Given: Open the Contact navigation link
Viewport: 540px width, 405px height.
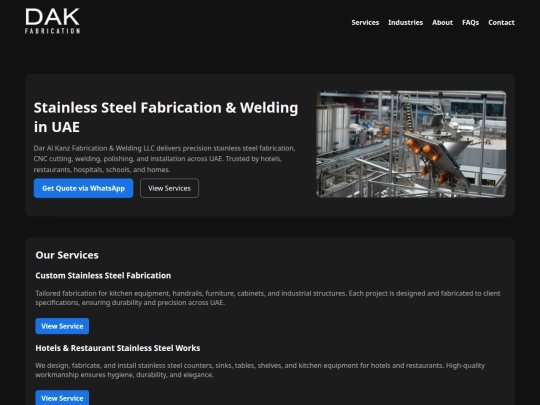Looking at the screenshot, I should (501, 22).
